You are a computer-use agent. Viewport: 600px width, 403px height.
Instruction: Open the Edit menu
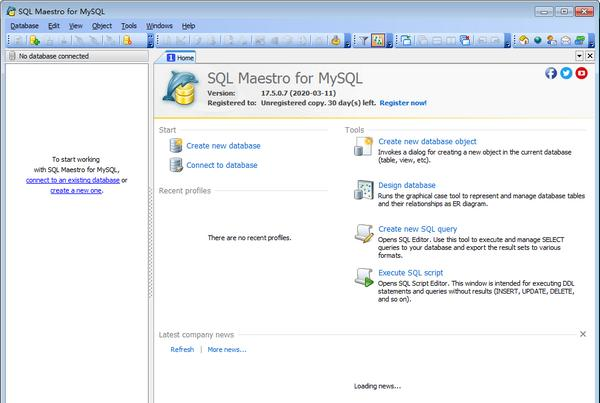(x=54, y=26)
